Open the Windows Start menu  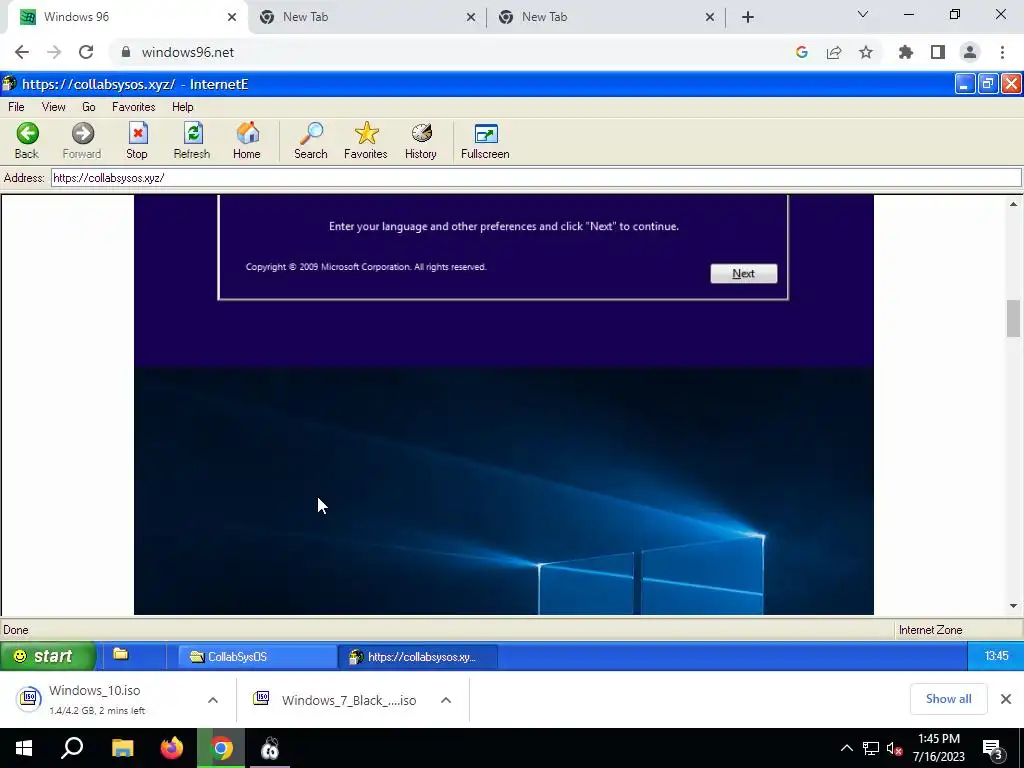click(24, 748)
